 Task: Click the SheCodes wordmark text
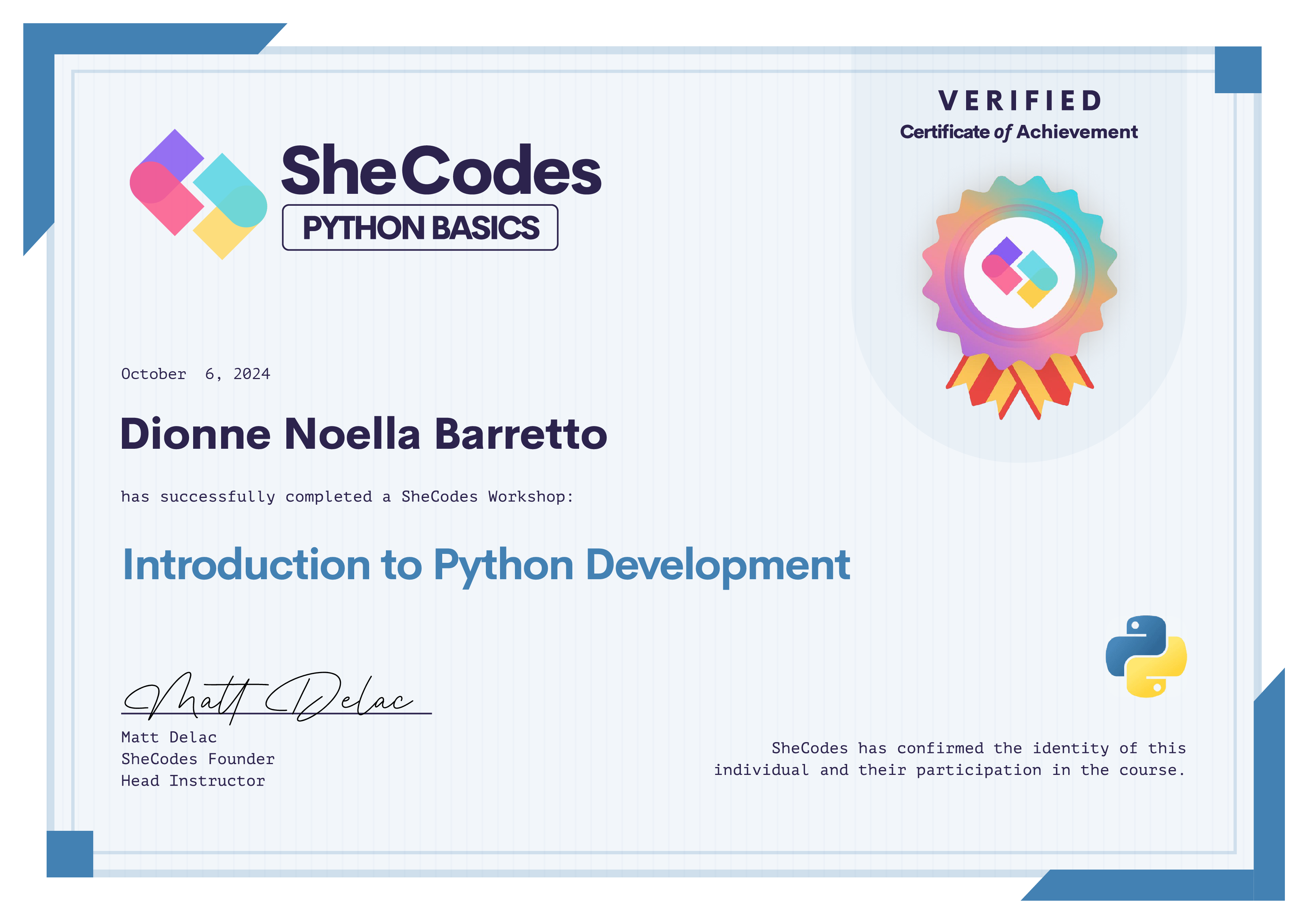tap(441, 170)
